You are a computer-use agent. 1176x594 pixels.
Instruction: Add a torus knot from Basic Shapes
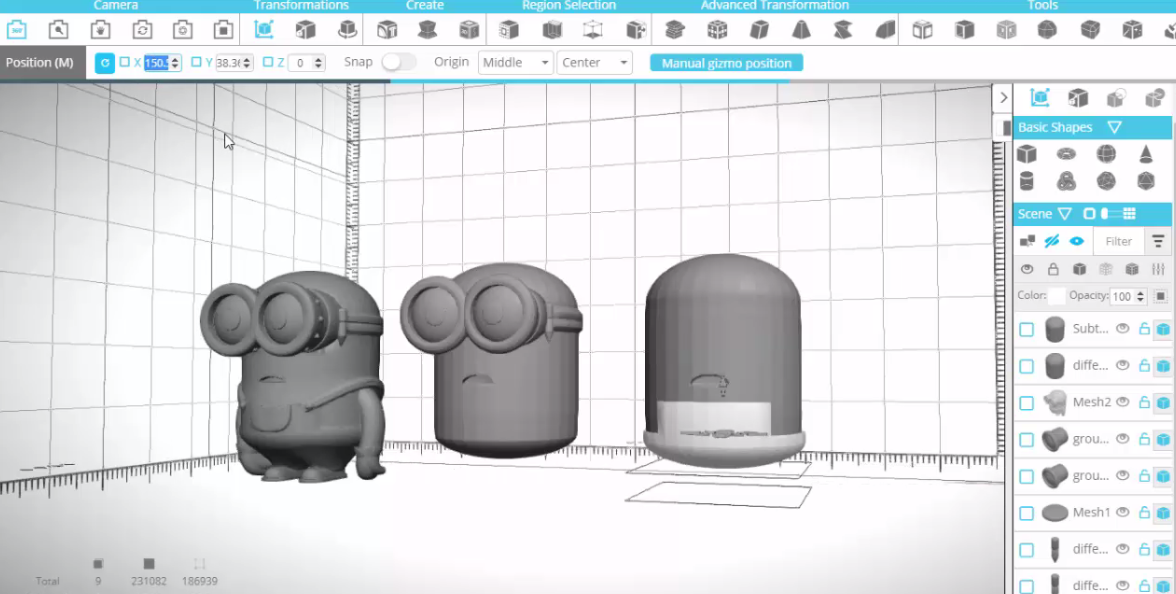coord(1066,181)
